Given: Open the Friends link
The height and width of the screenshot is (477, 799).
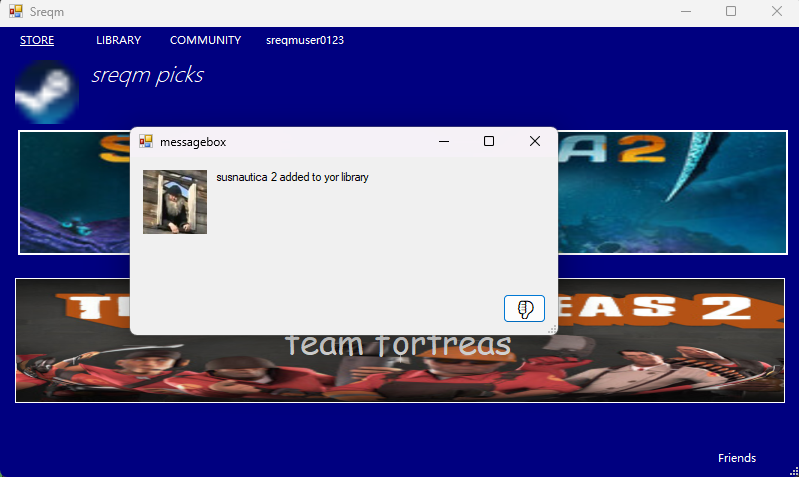Looking at the screenshot, I should pos(737,458).
